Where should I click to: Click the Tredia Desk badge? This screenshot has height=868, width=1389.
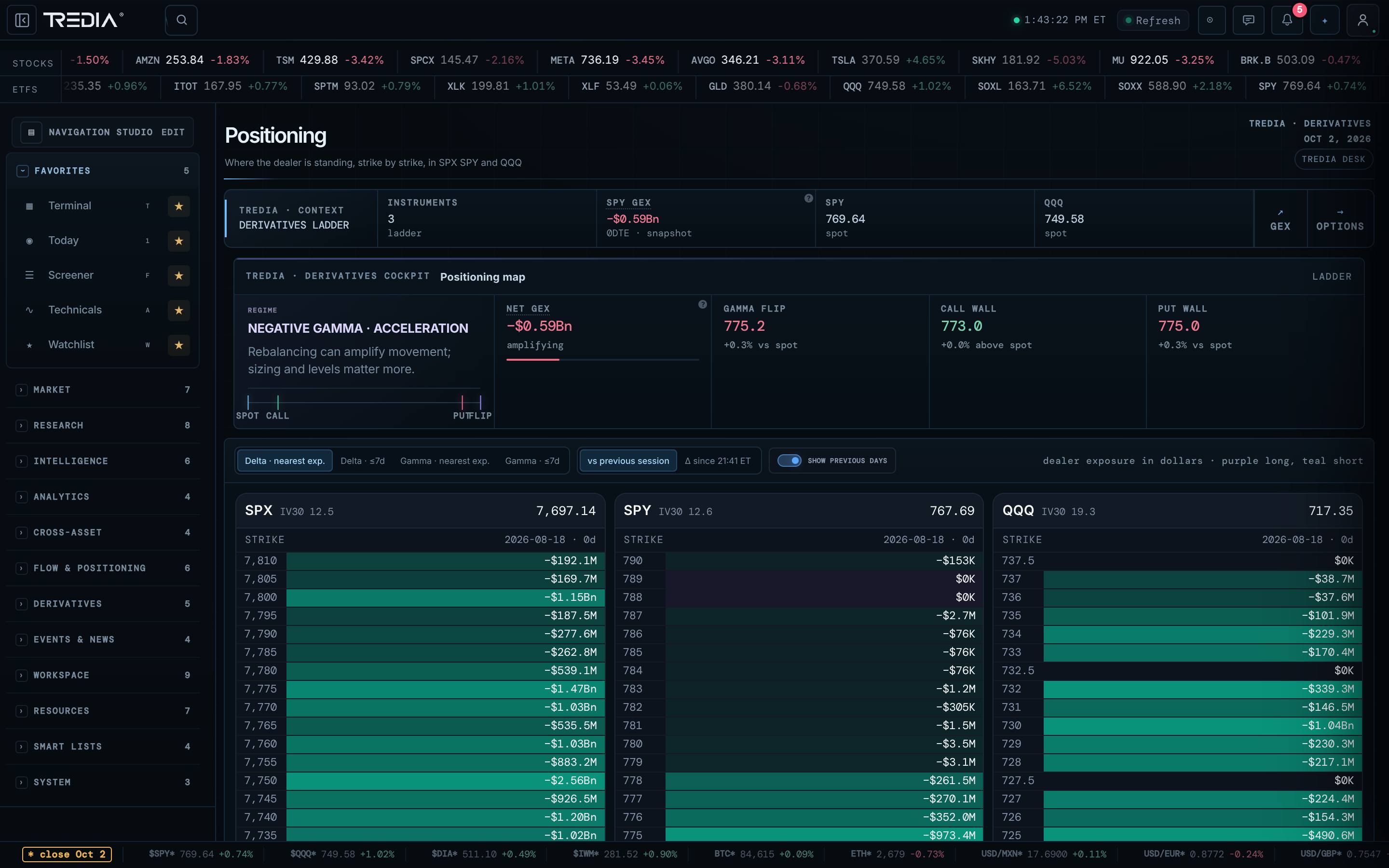[1333, 159]
